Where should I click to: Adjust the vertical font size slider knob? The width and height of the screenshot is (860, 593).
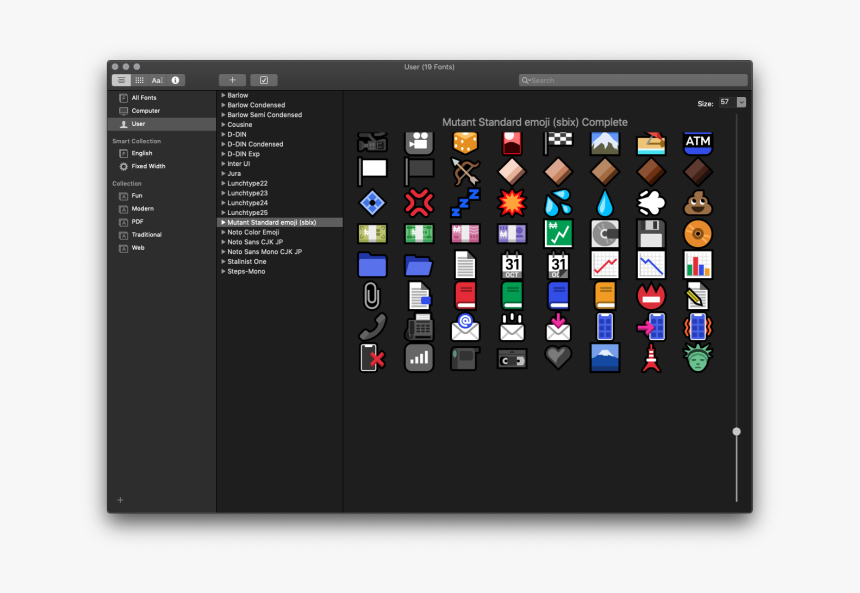click(x=737, y=432)
